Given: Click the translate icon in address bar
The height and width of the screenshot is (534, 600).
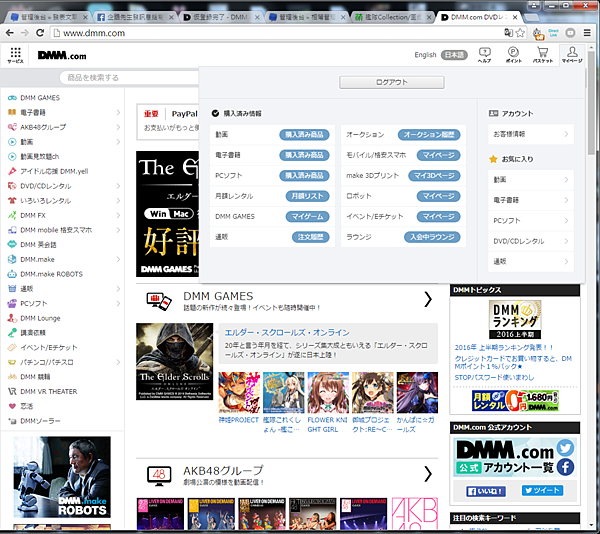Looking at the screenshot, I should click(508, 33).
